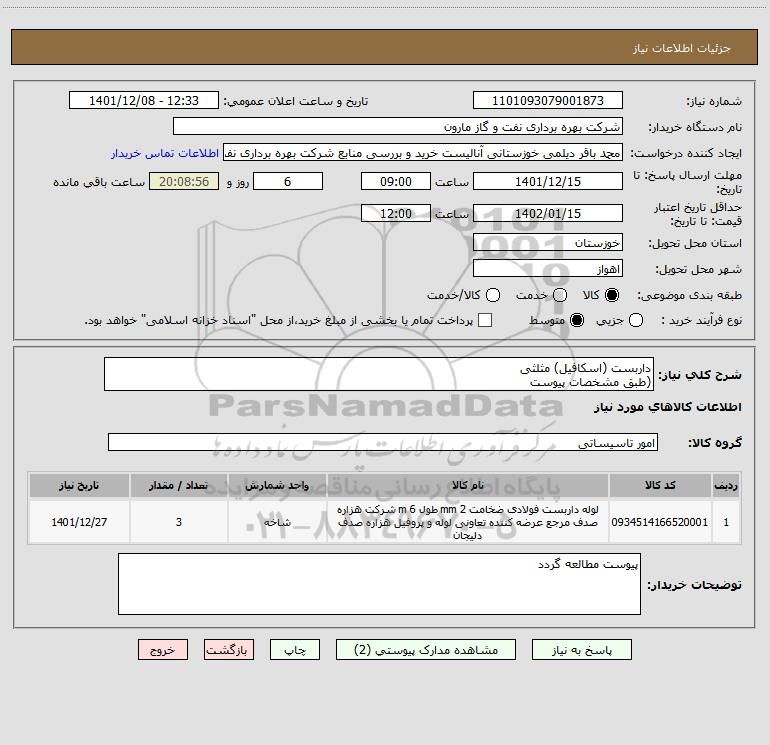Click the buyer organization name field
770x745 pixels.
pyautogui.click(x=398, y=127)
